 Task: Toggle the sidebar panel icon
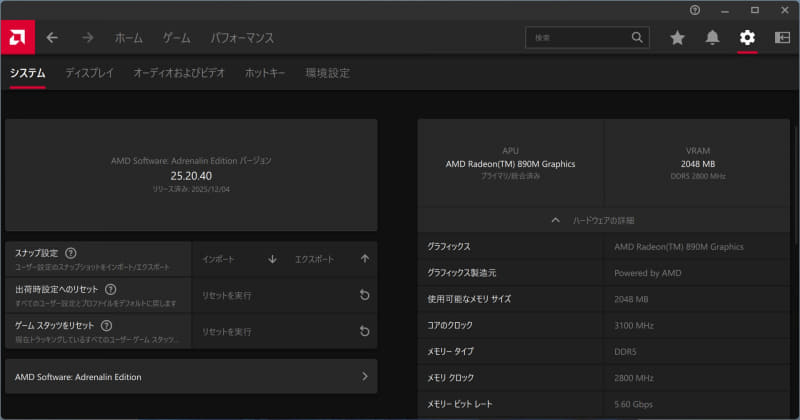[782, 37]
